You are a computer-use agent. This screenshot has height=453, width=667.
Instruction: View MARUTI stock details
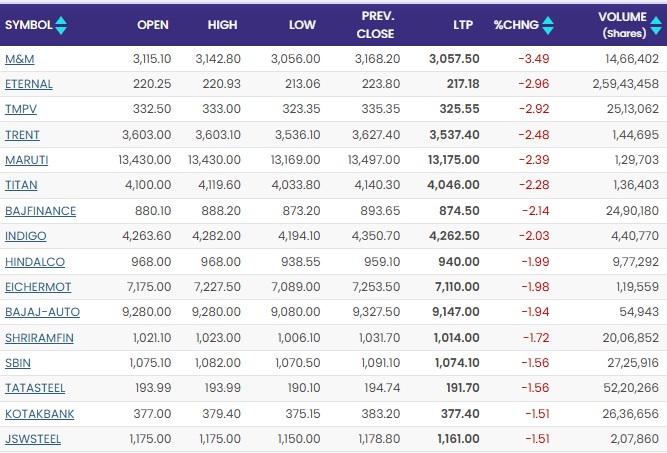pyautogui.click(x=26, y=160)
